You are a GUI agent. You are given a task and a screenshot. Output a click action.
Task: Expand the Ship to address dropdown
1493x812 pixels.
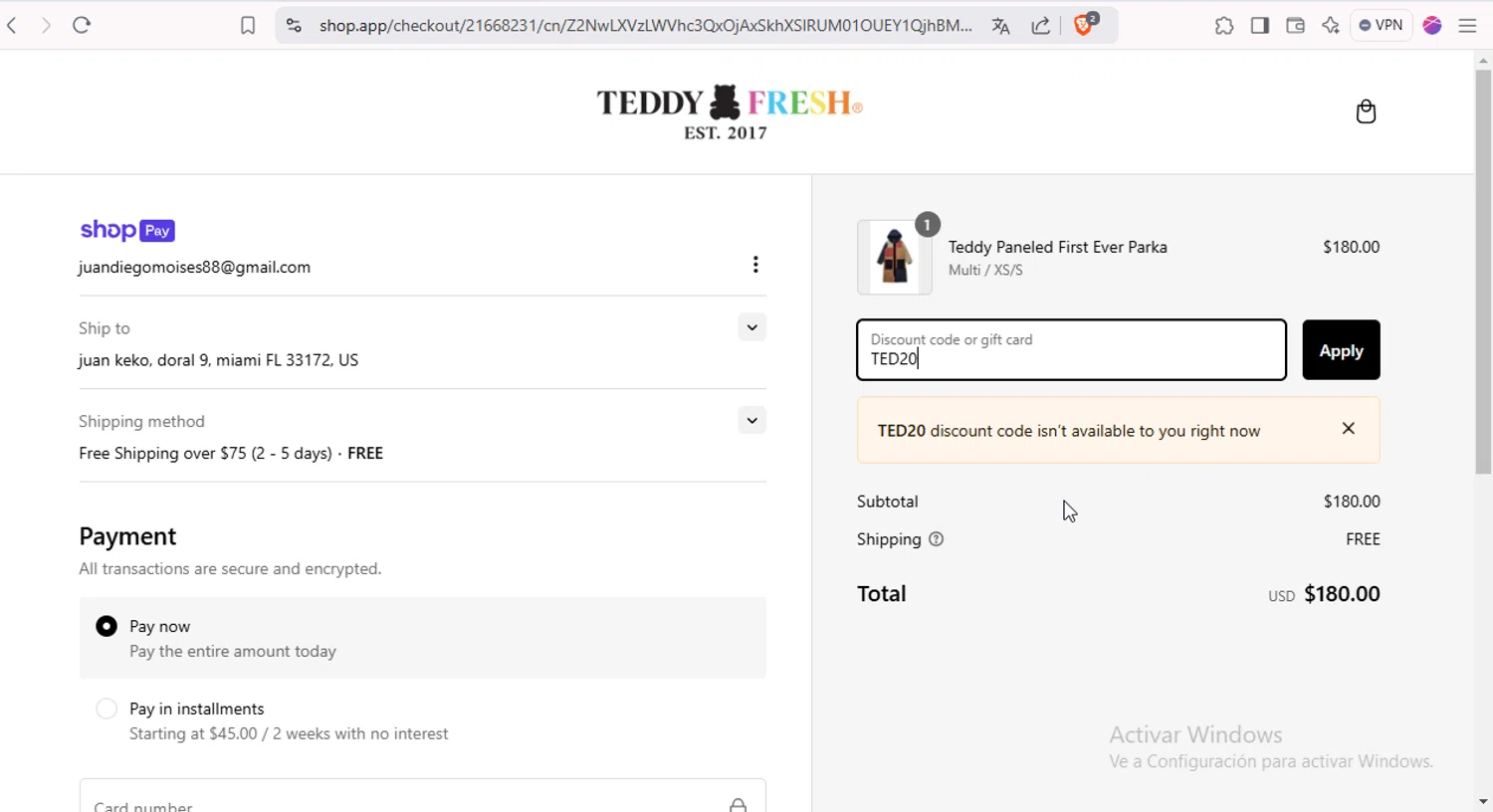tap(751, 327)
